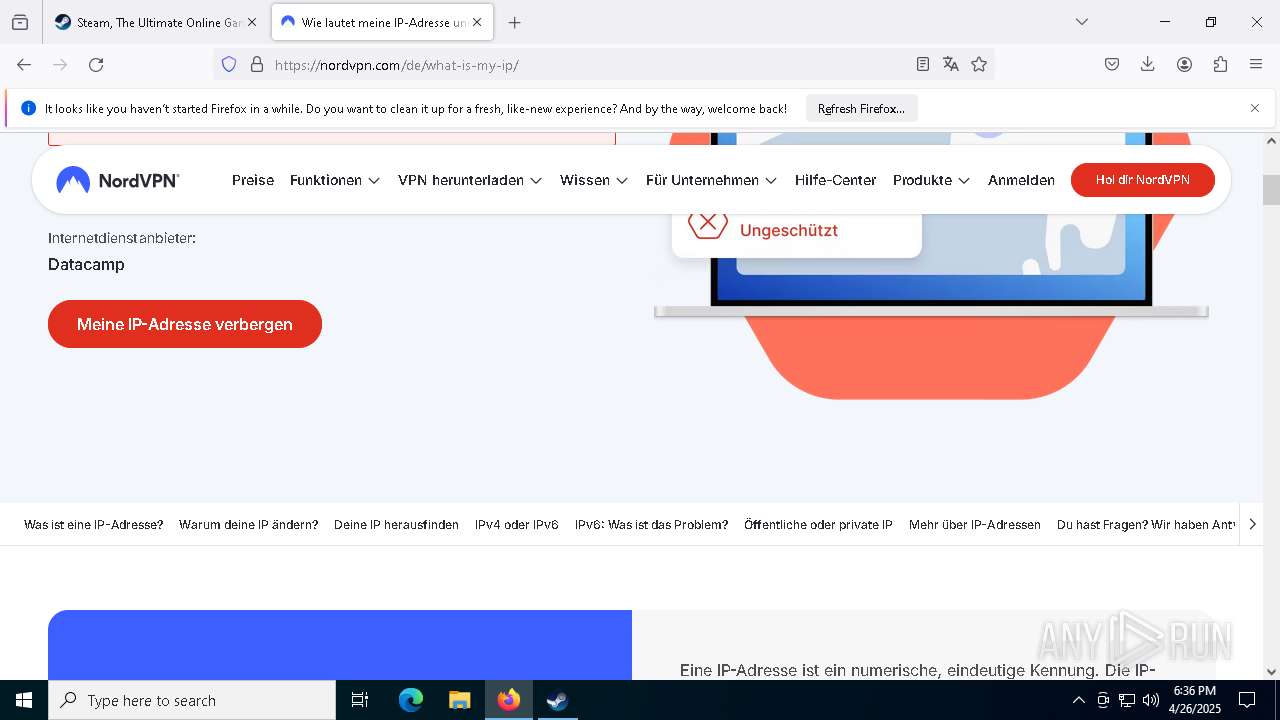Open Firefox View tab list icon

point(20,22)
